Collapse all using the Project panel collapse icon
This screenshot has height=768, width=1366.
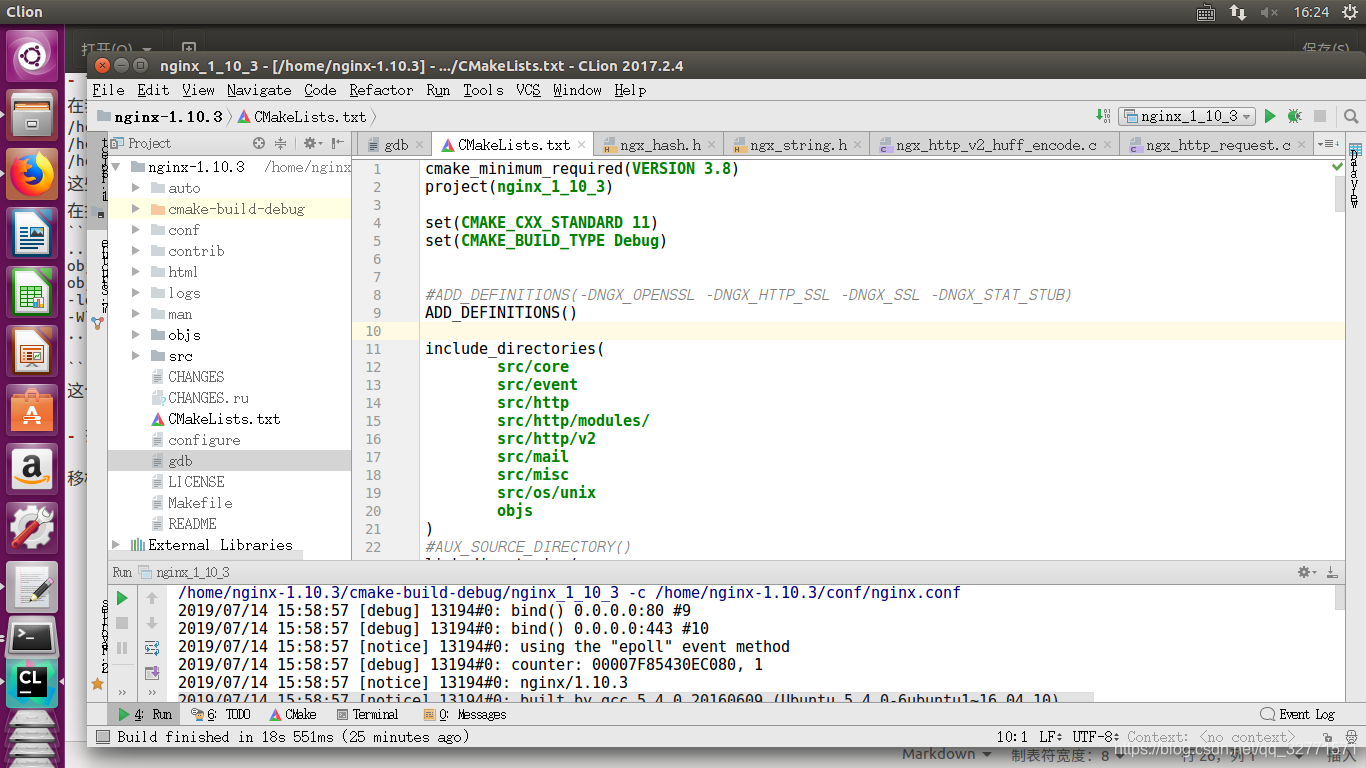tap(281, 143)
